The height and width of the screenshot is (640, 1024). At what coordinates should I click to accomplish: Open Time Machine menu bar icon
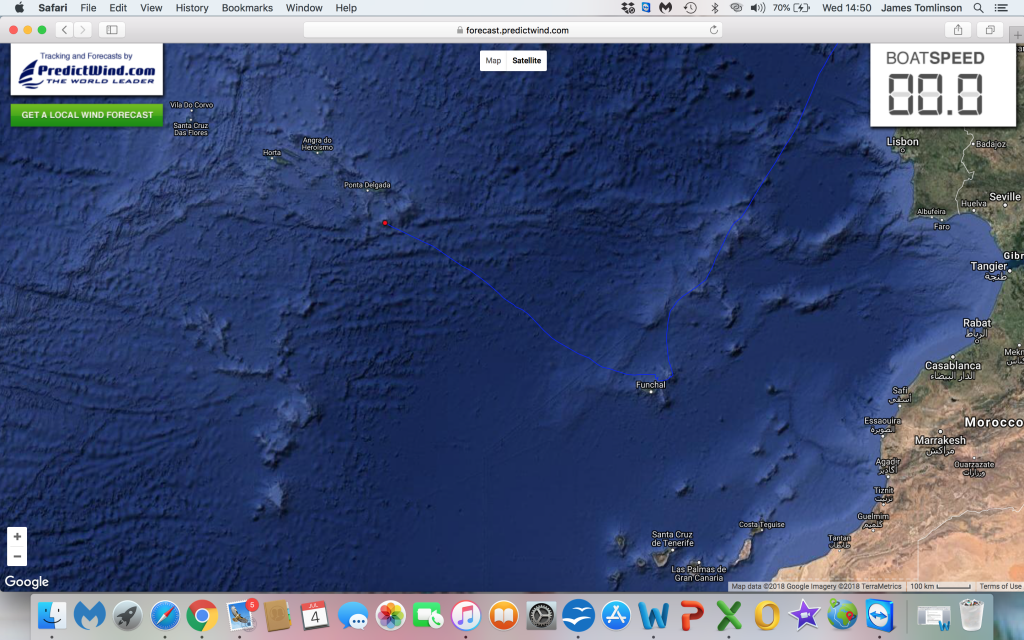click(690, 8)
